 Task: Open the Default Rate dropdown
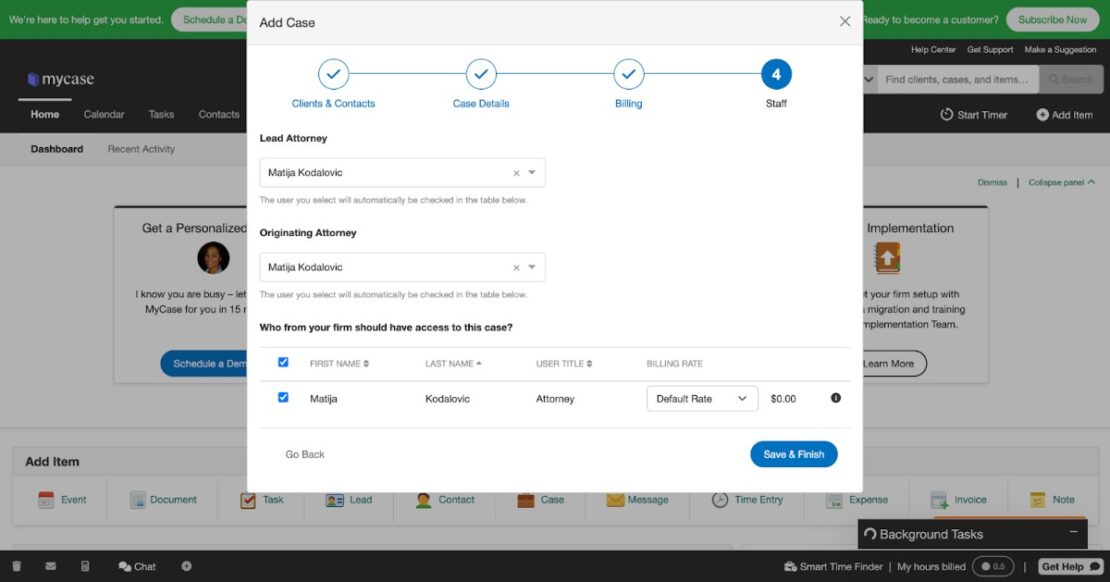click(x=701, y=398)
